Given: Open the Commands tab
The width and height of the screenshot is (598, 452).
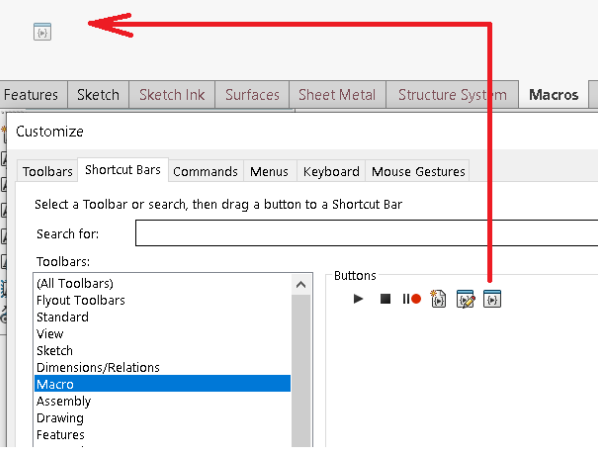Looking at the screenshot, I should tap(205, 171).
